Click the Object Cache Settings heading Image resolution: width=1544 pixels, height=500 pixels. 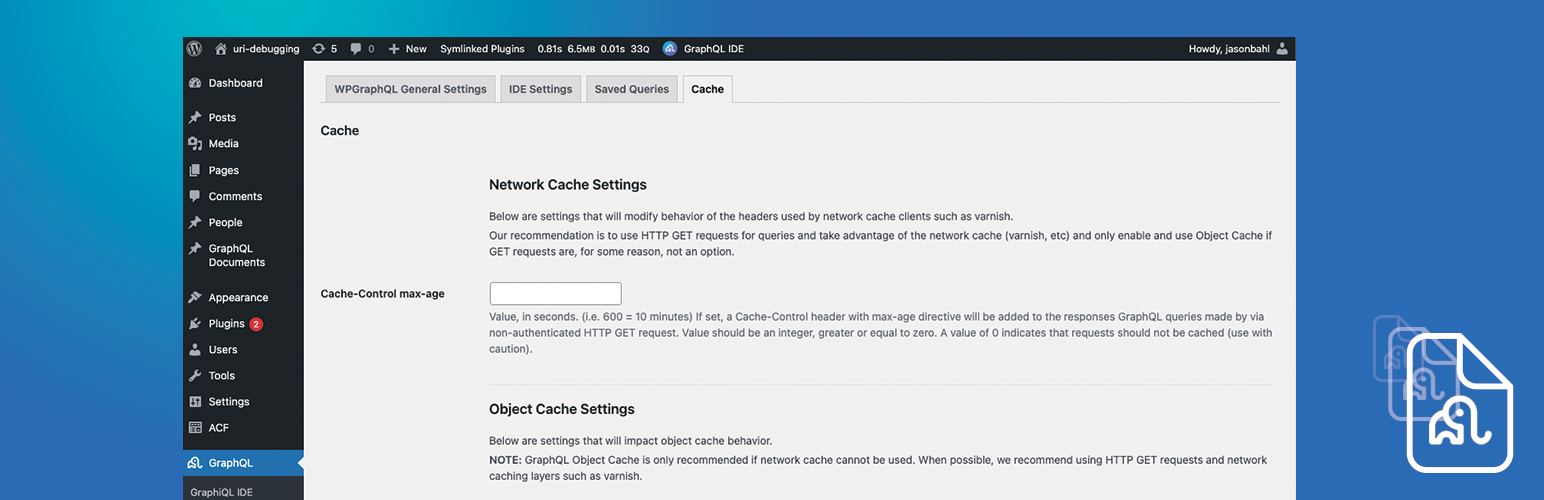(x=562, y=409)
